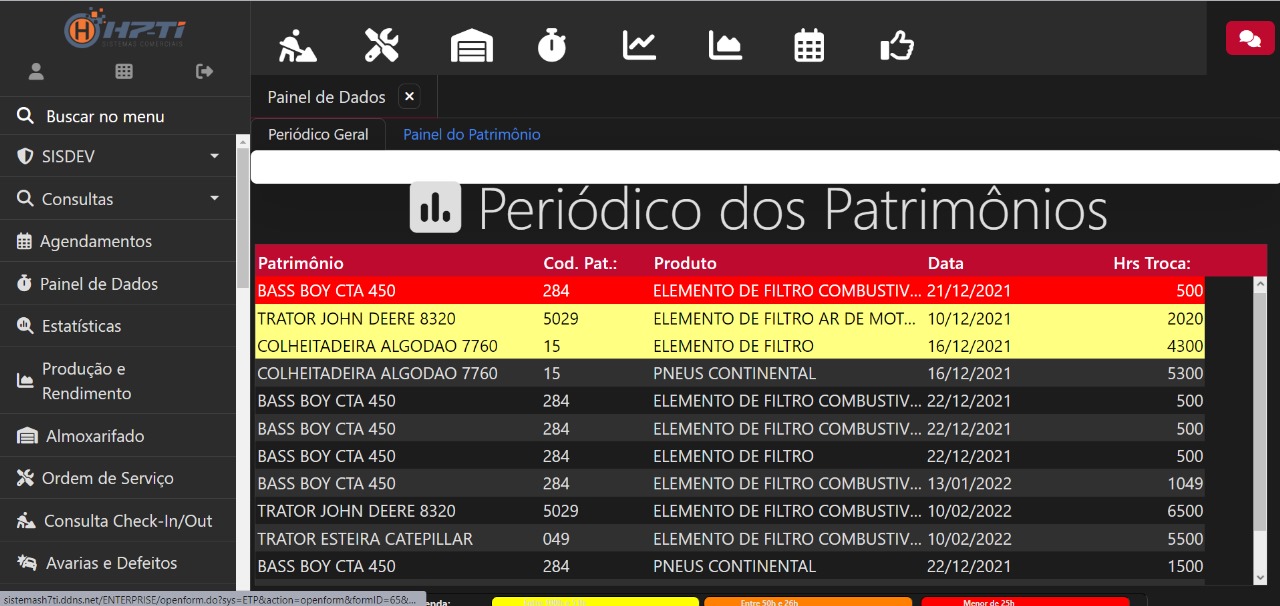This screenshot has width=1280, height=606.
Task: Open the warehouse garage icon
Action: click(472, 45)
